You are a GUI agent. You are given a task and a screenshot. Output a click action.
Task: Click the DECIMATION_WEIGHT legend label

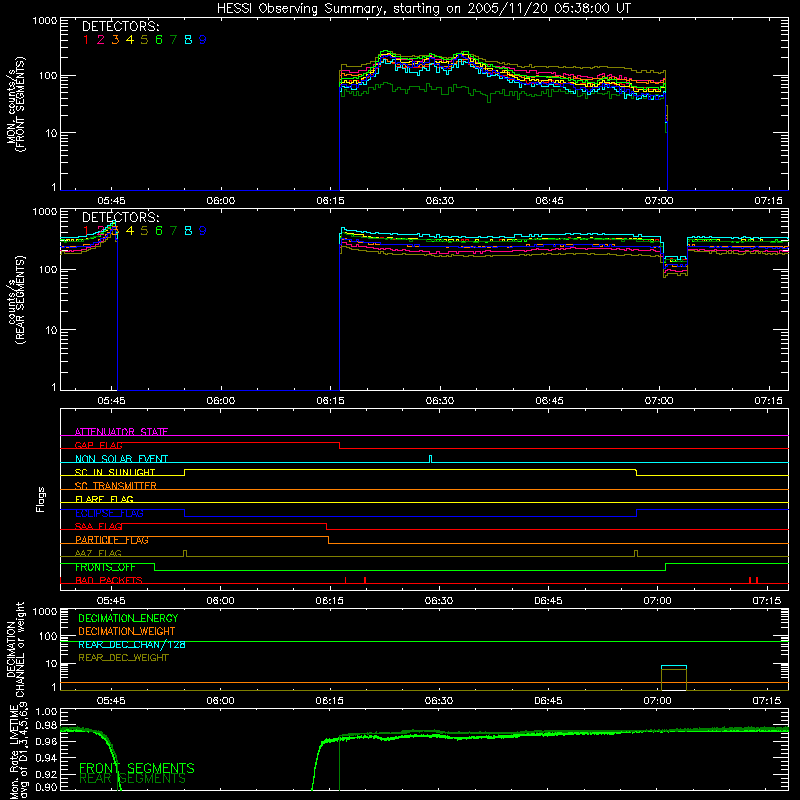click(127, 632)
